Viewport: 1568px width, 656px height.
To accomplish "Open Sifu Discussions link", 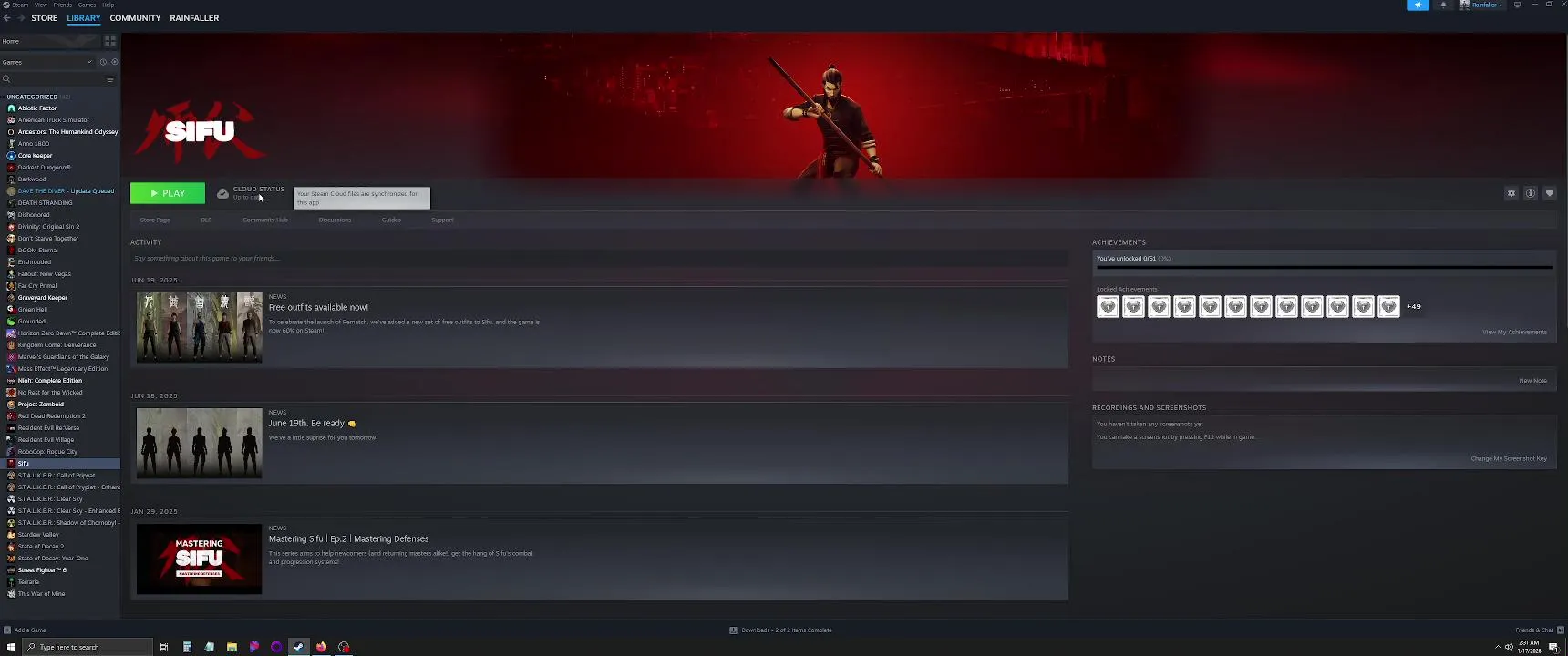I will click(x=335, y=220).
